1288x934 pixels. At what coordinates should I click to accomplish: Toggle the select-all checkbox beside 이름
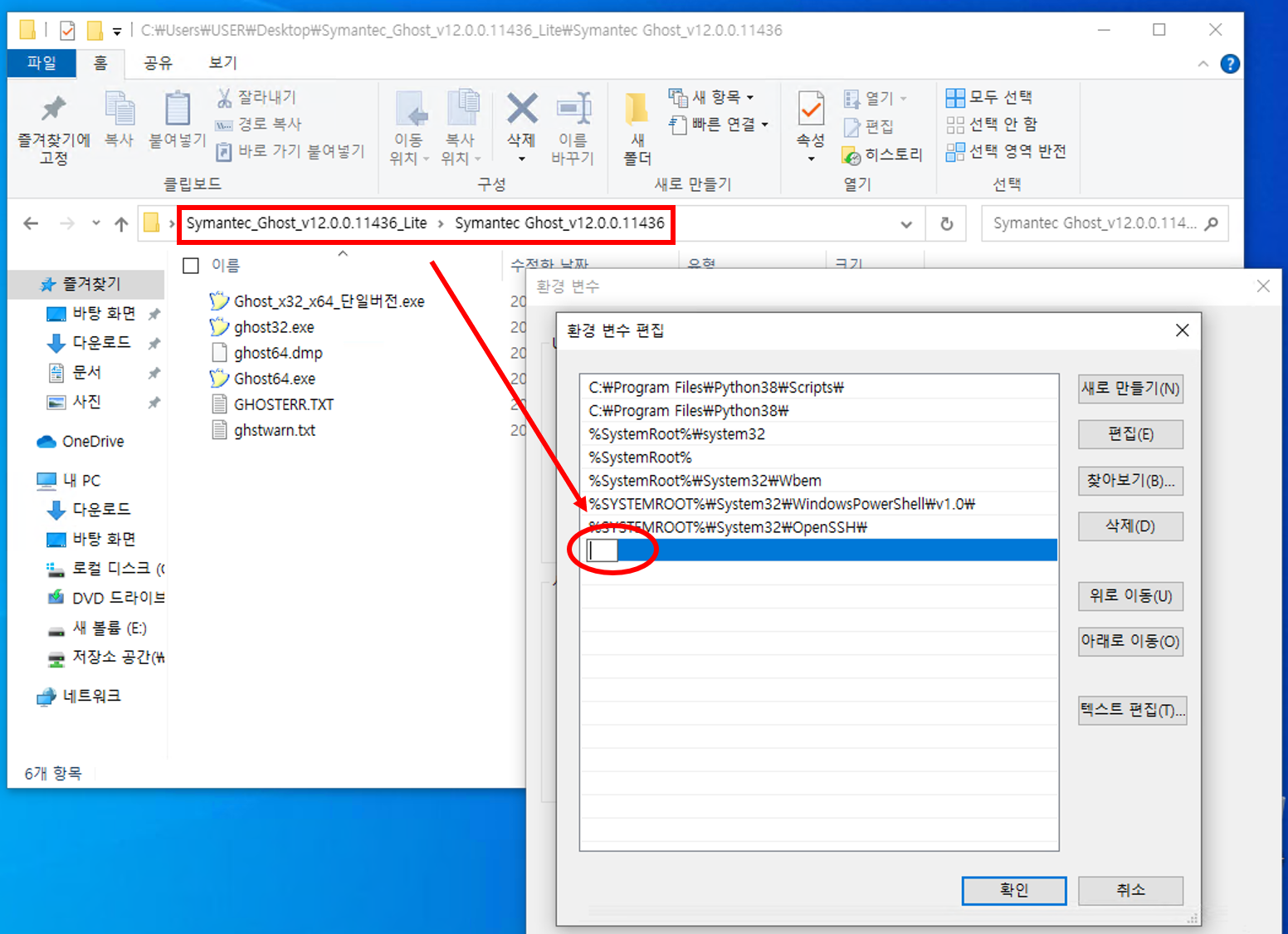click(x=191, y=266)
